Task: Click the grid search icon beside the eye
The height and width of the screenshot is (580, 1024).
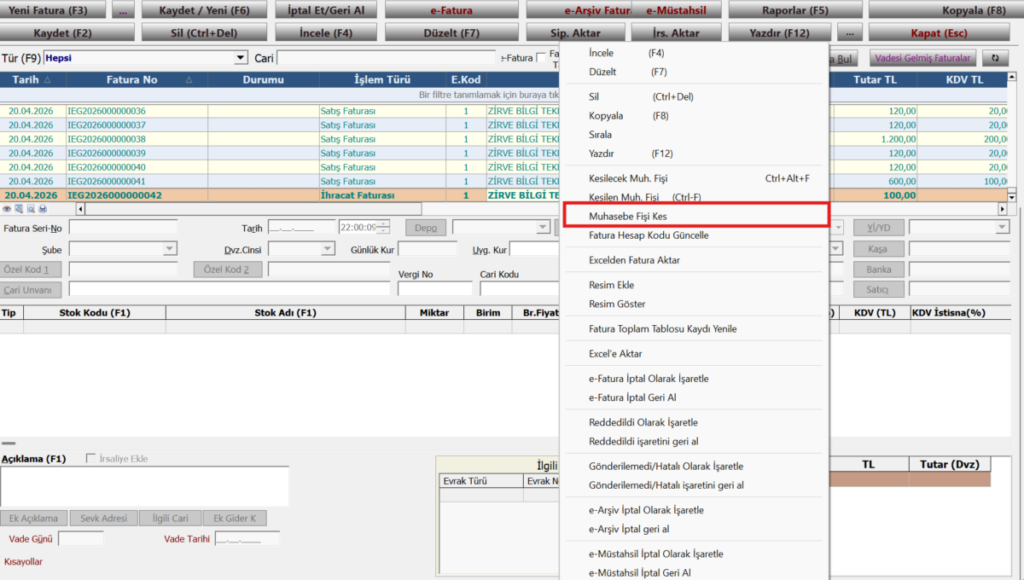Action: pos(18,209)
